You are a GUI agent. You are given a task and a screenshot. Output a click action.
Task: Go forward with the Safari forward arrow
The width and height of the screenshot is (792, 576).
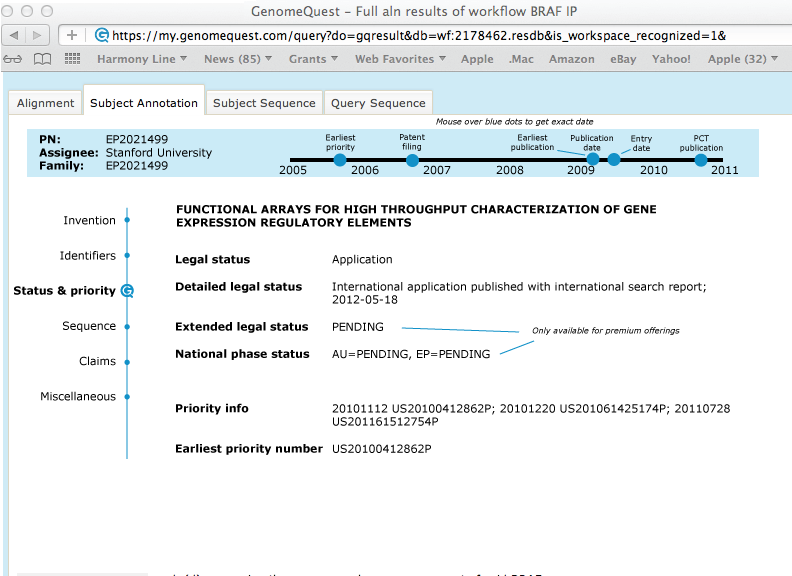click(x=37, y=35)
